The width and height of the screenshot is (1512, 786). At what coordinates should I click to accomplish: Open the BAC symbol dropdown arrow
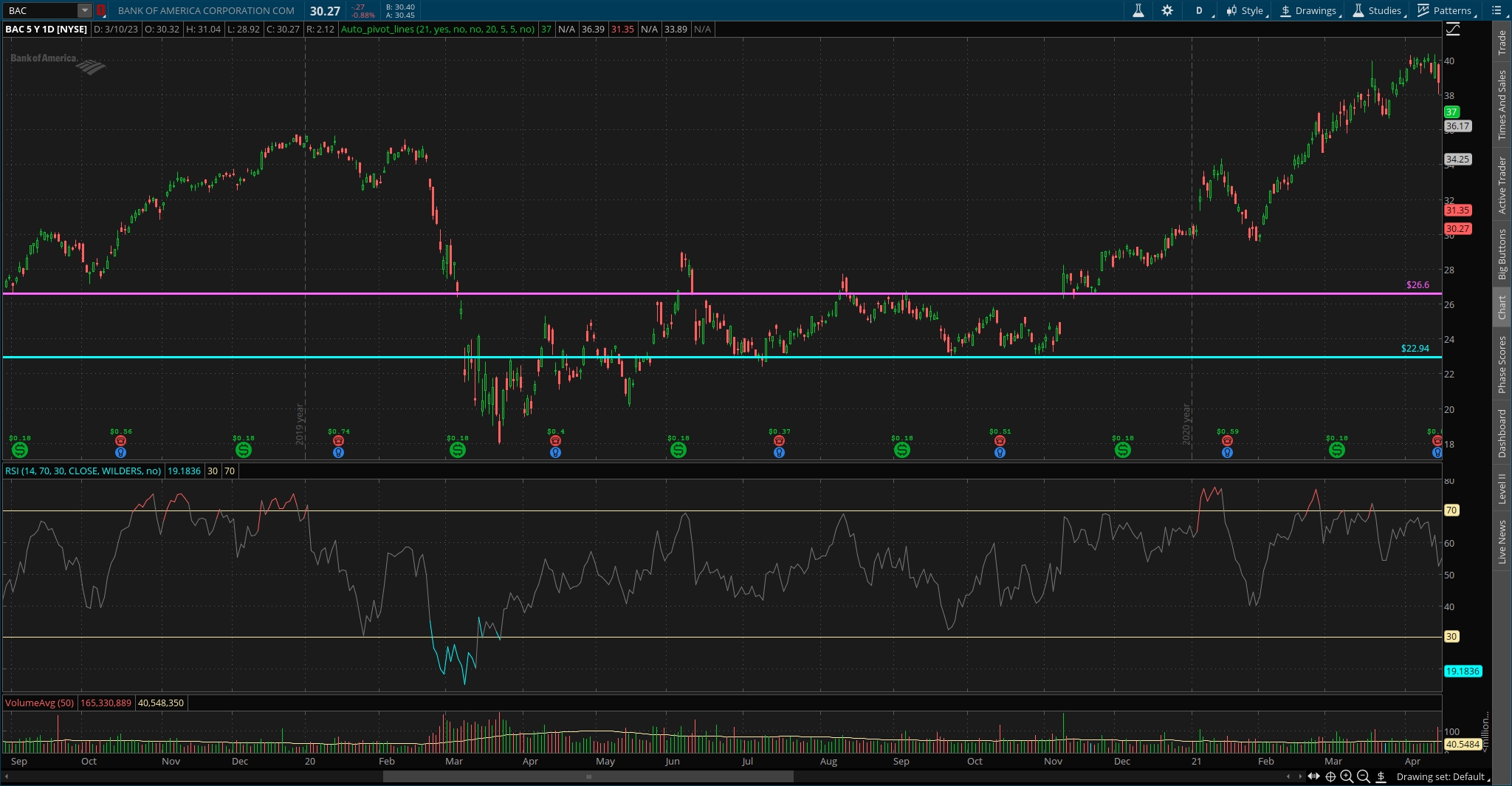pos(85,10)
